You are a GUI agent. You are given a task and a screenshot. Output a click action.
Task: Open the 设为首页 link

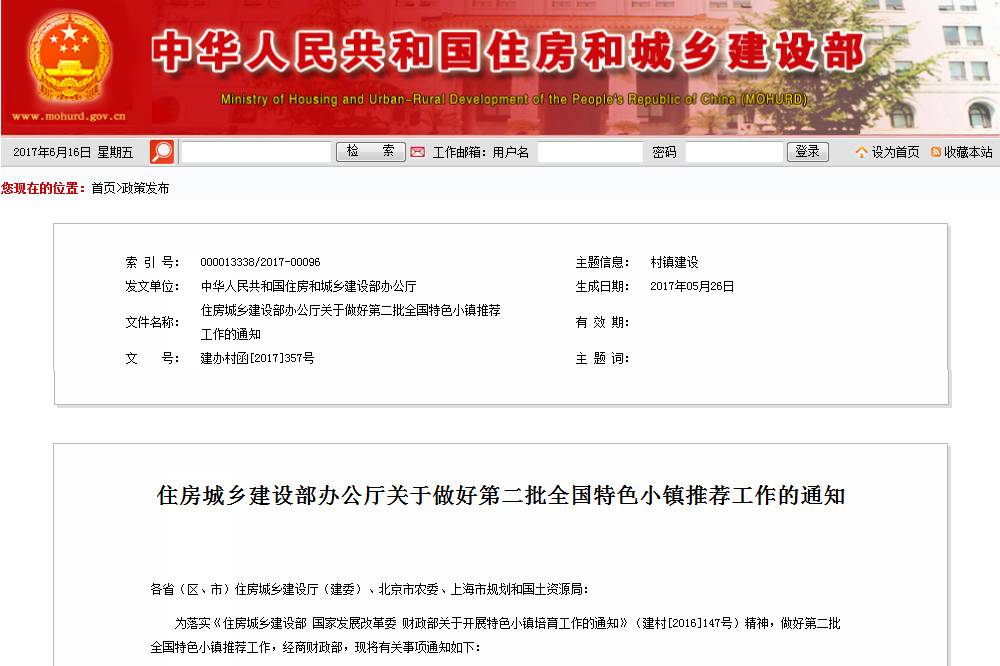point(895,152)
